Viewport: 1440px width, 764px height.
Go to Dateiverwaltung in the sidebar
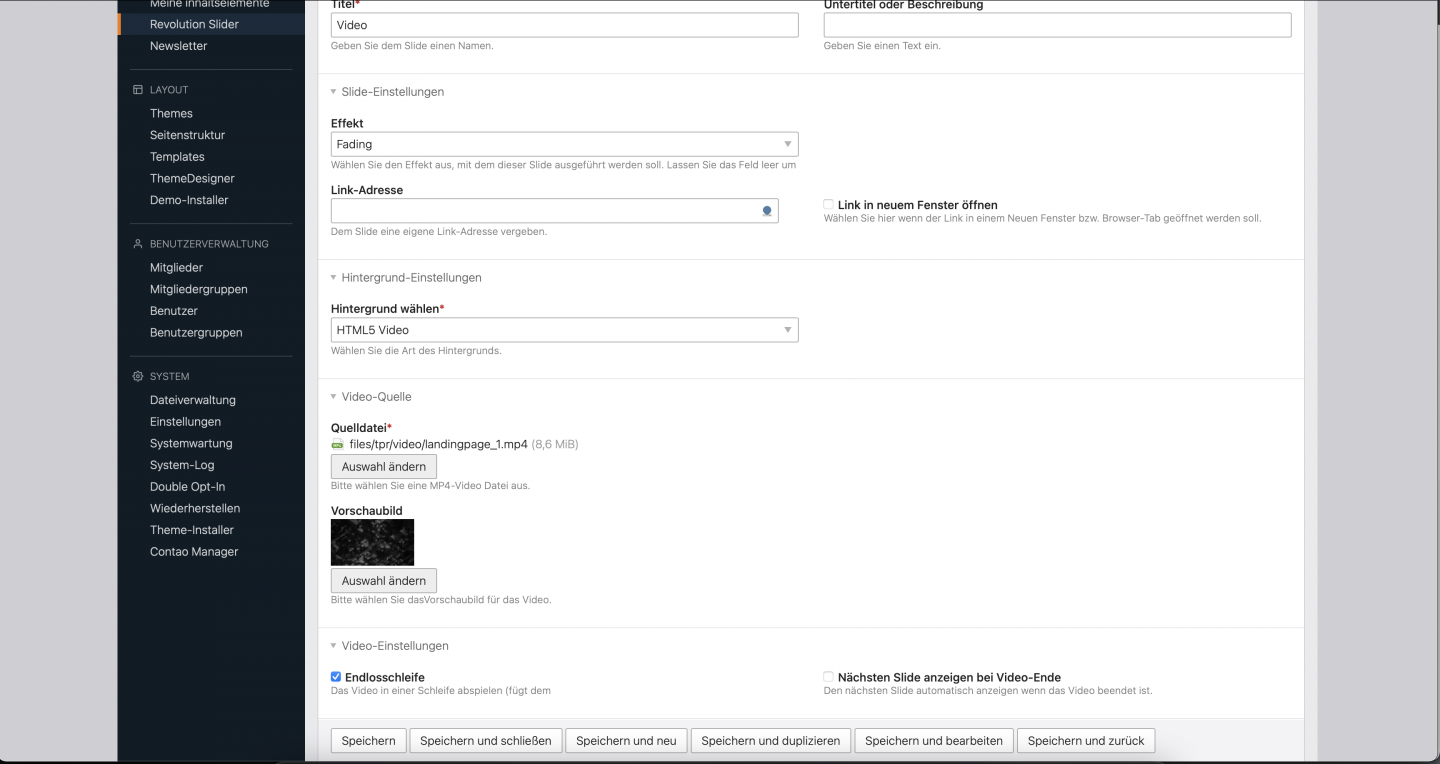193,400
